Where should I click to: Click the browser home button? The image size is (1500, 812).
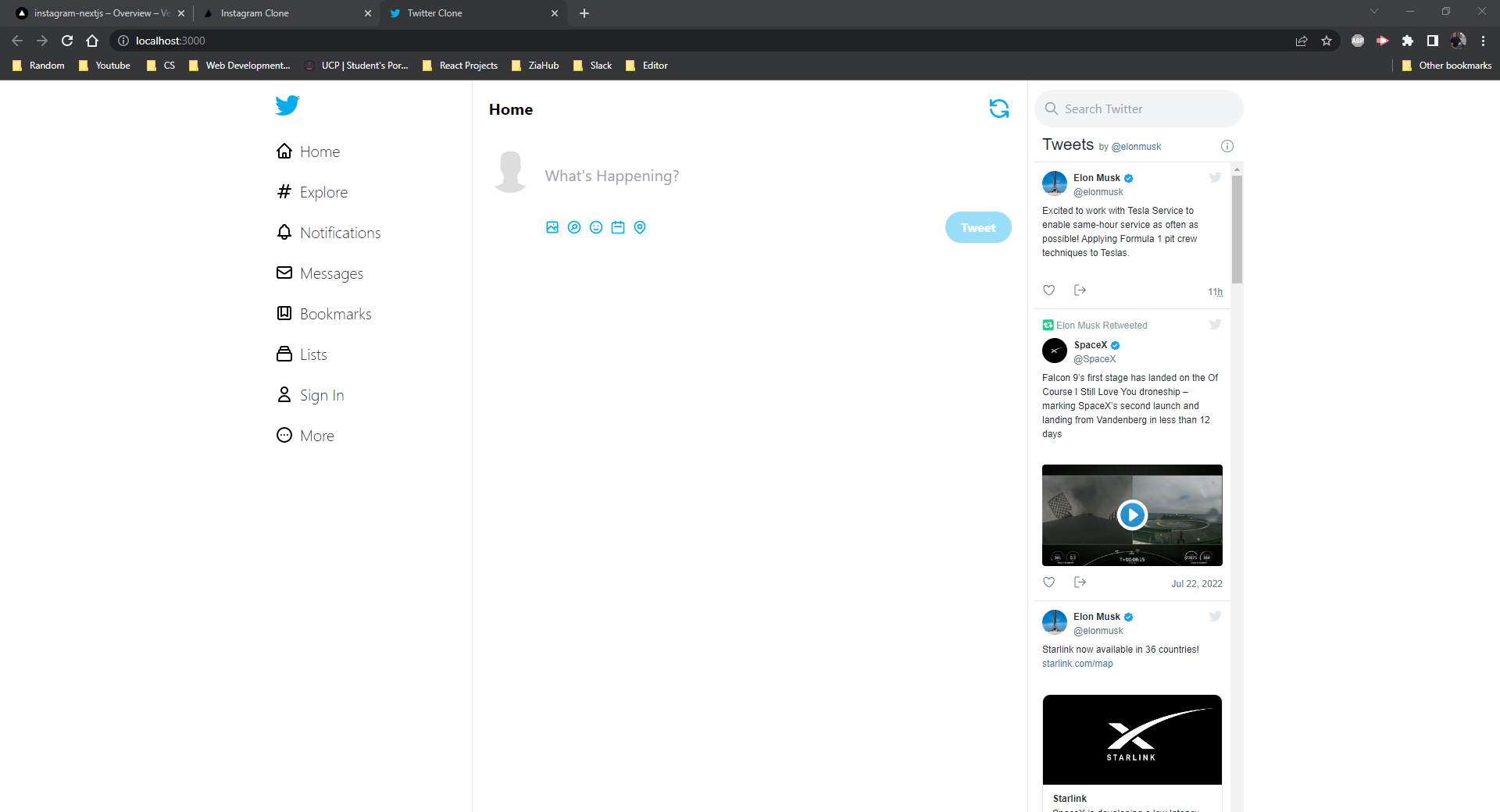(x=92, y=41)
